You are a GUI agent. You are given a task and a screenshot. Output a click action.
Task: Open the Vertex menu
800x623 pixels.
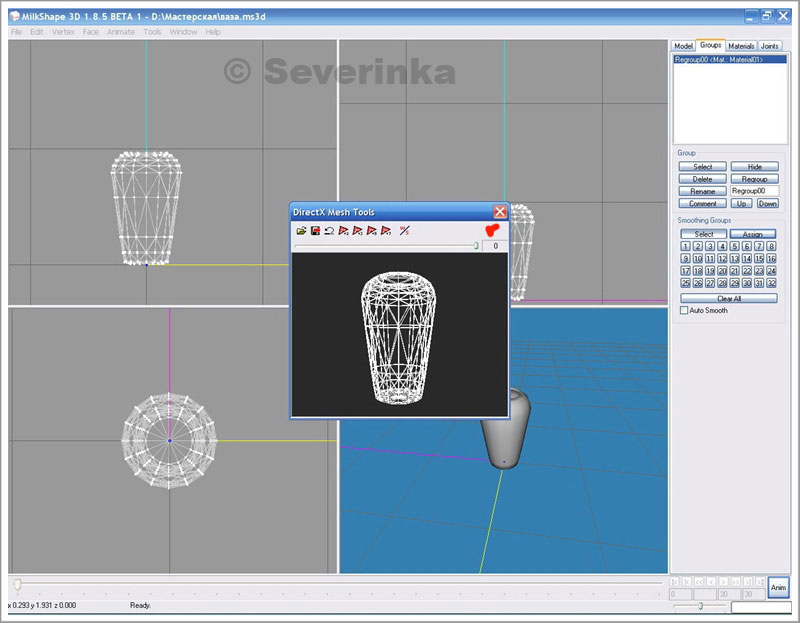click(x=63, y=32)
